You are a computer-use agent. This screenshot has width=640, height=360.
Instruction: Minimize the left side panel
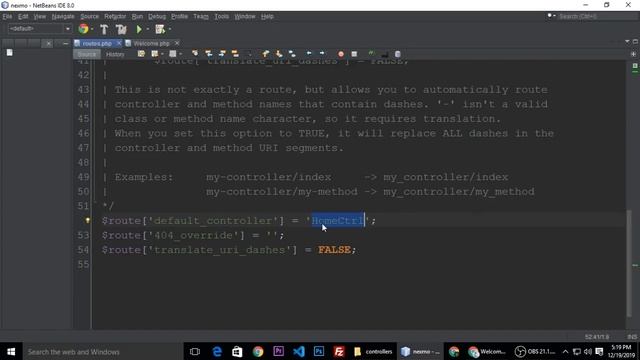(65, 43)
